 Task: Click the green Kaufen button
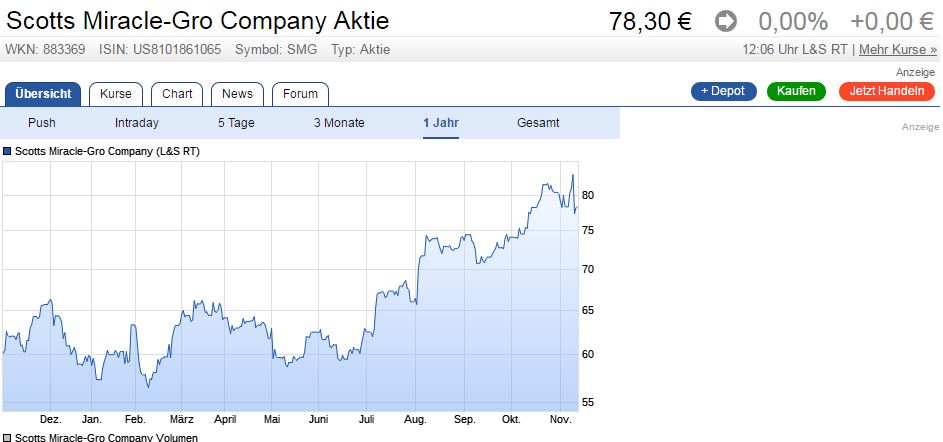click(796, 91)
